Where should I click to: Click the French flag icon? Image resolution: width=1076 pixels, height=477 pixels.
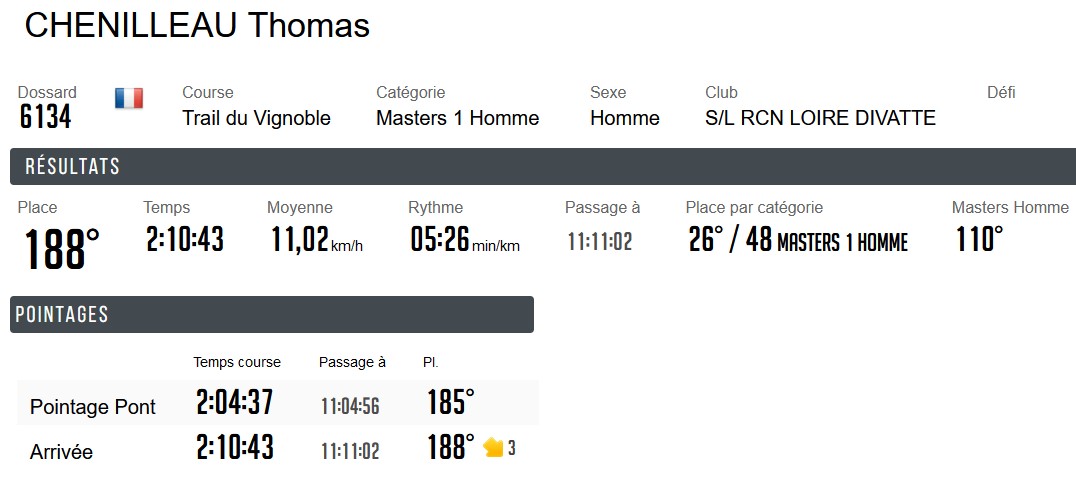(129, 98)
